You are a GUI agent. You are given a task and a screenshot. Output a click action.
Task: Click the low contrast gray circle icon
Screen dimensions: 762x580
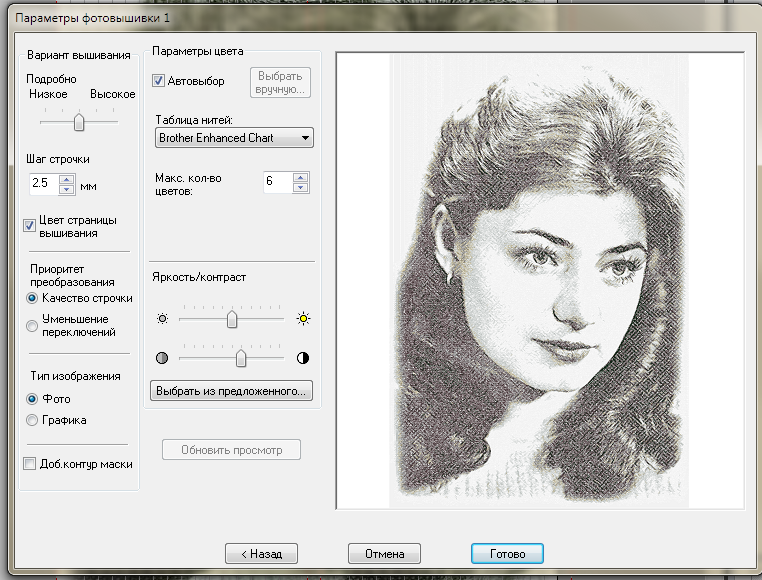(163, 357)
